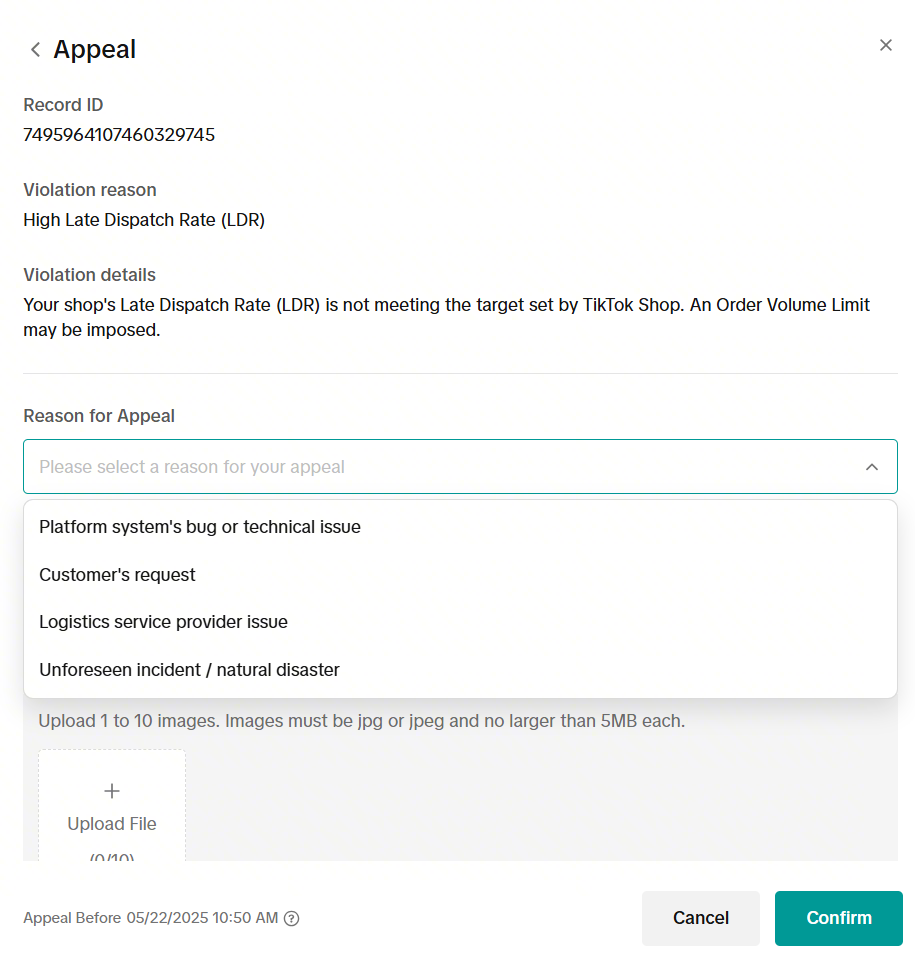
Task: Select "Unforeseen incident / natural disaster" option
Action: click(190, 670)
